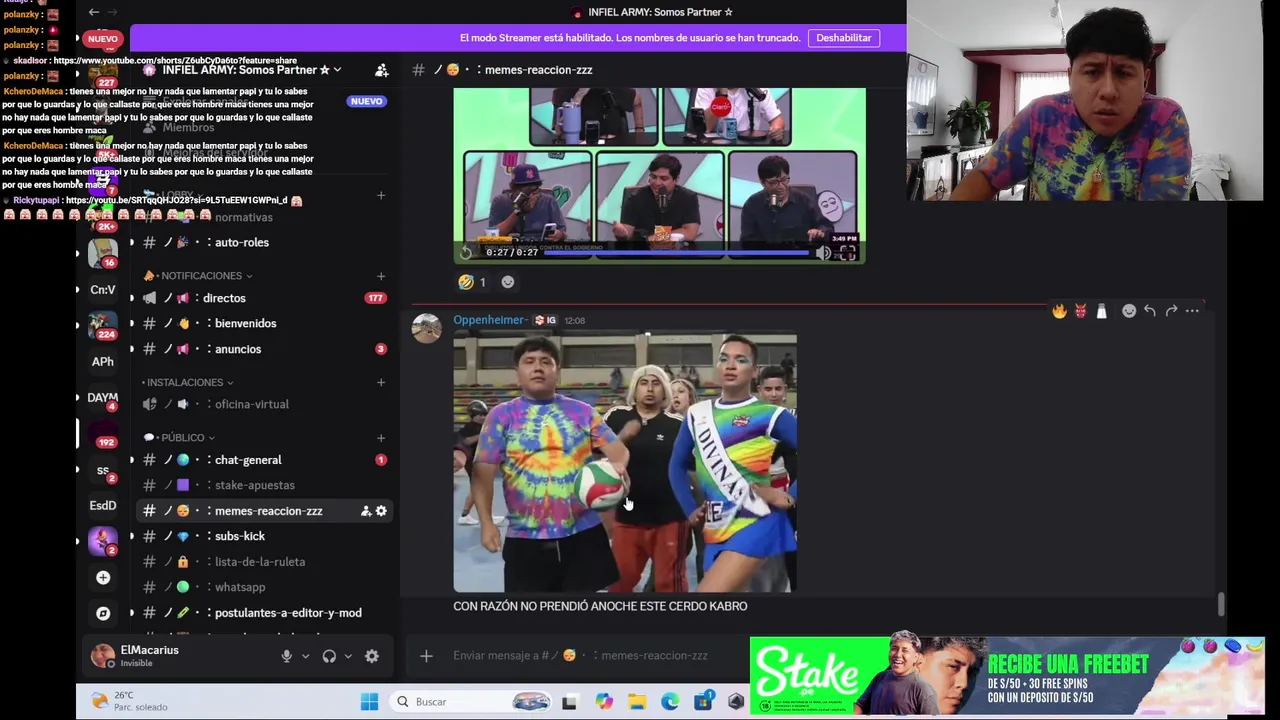Image resolution: width=1280 pixels, height=720 pixels.
Task: Deafen audio with the headphones icon
Action: coord(329,656)
